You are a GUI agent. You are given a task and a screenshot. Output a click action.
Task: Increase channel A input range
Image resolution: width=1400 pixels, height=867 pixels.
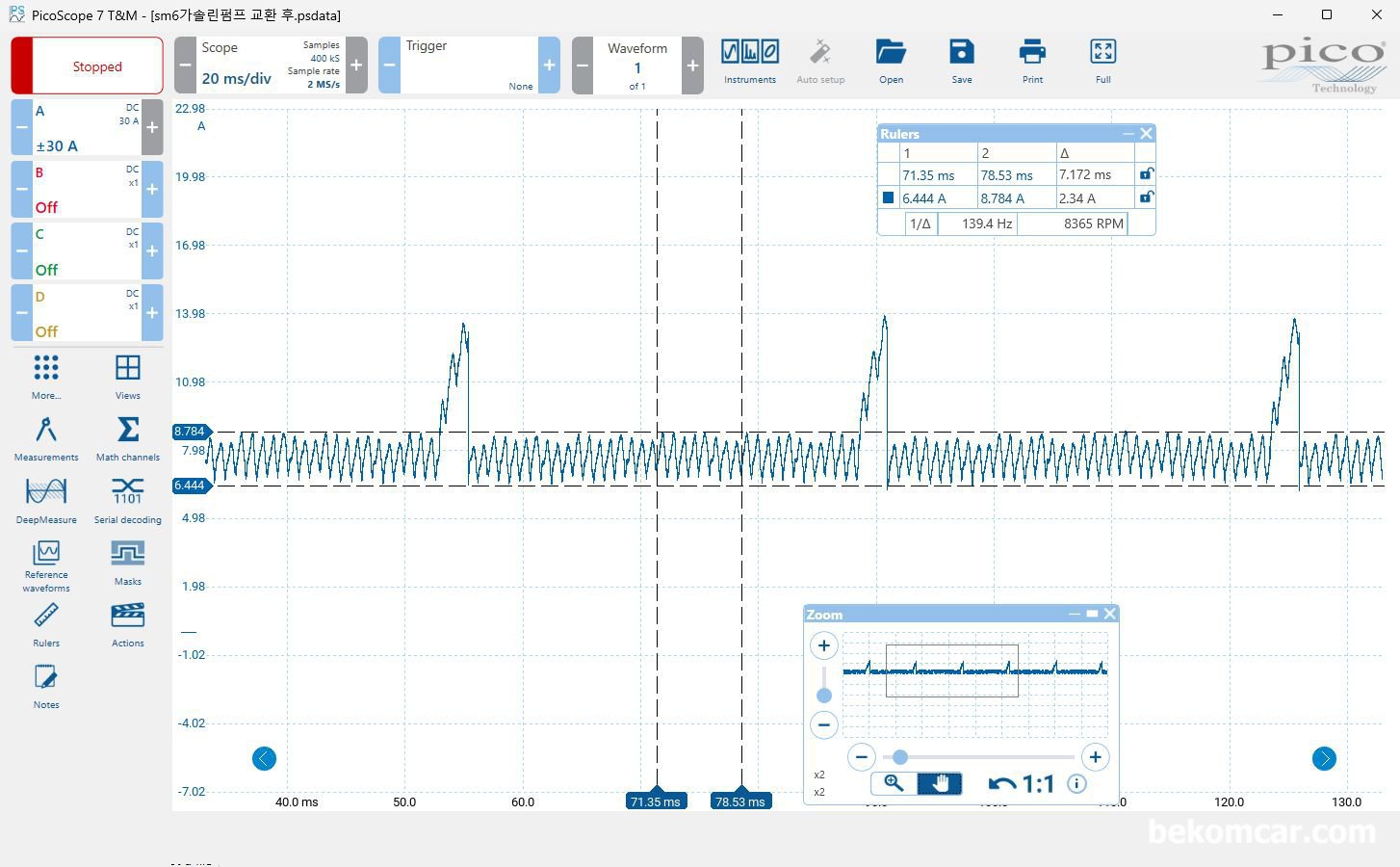[x=152, y=127]
